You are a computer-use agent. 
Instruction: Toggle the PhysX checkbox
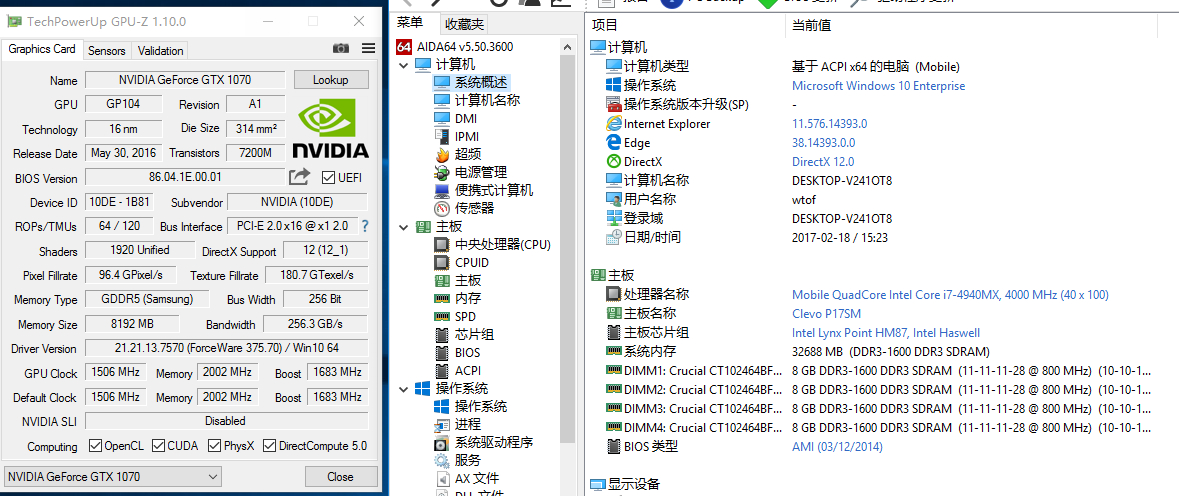tap(215, 446)
